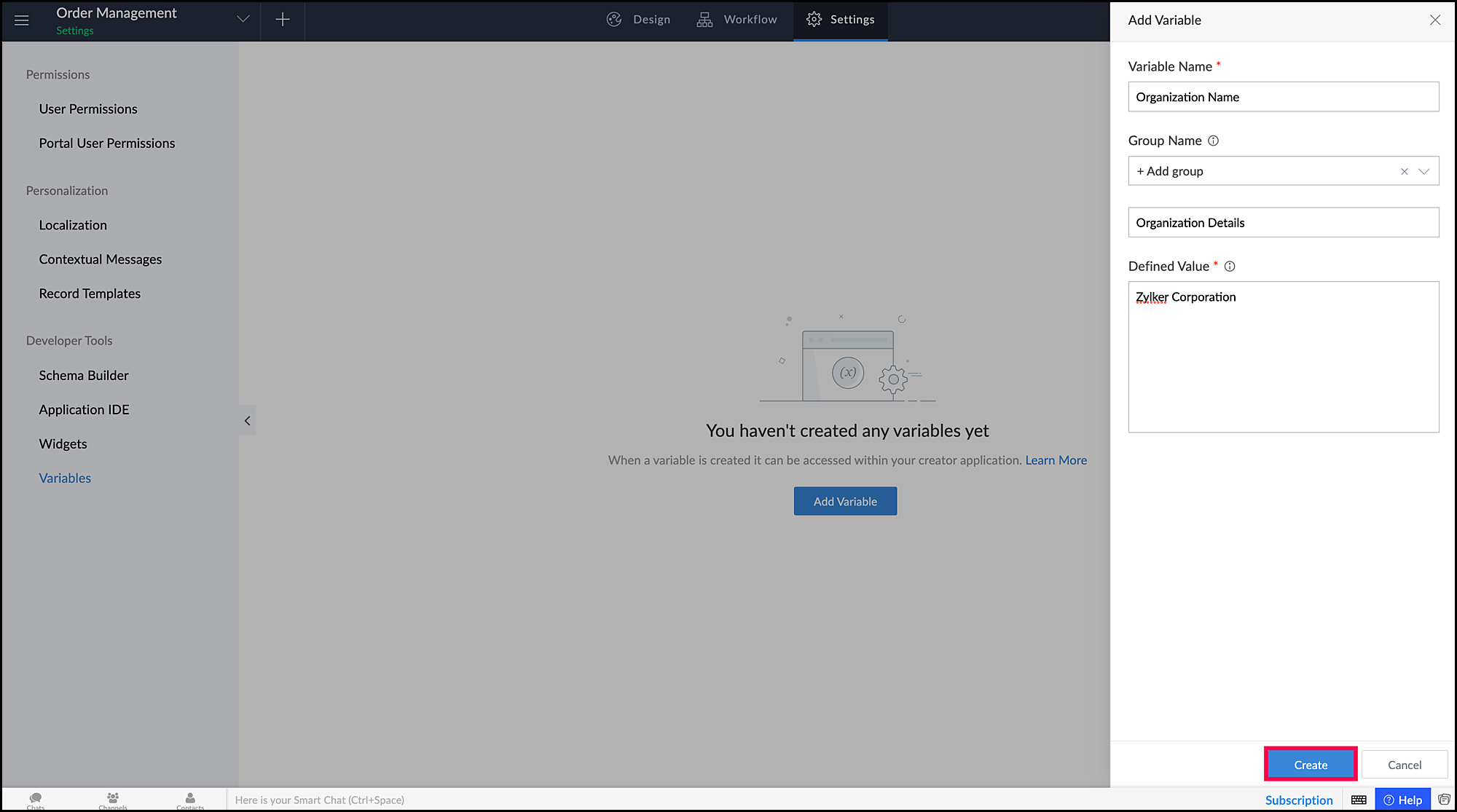Collapse the settings sidebar panel
Viewport: 1457px width, 812px height.
tap(247, 421)
